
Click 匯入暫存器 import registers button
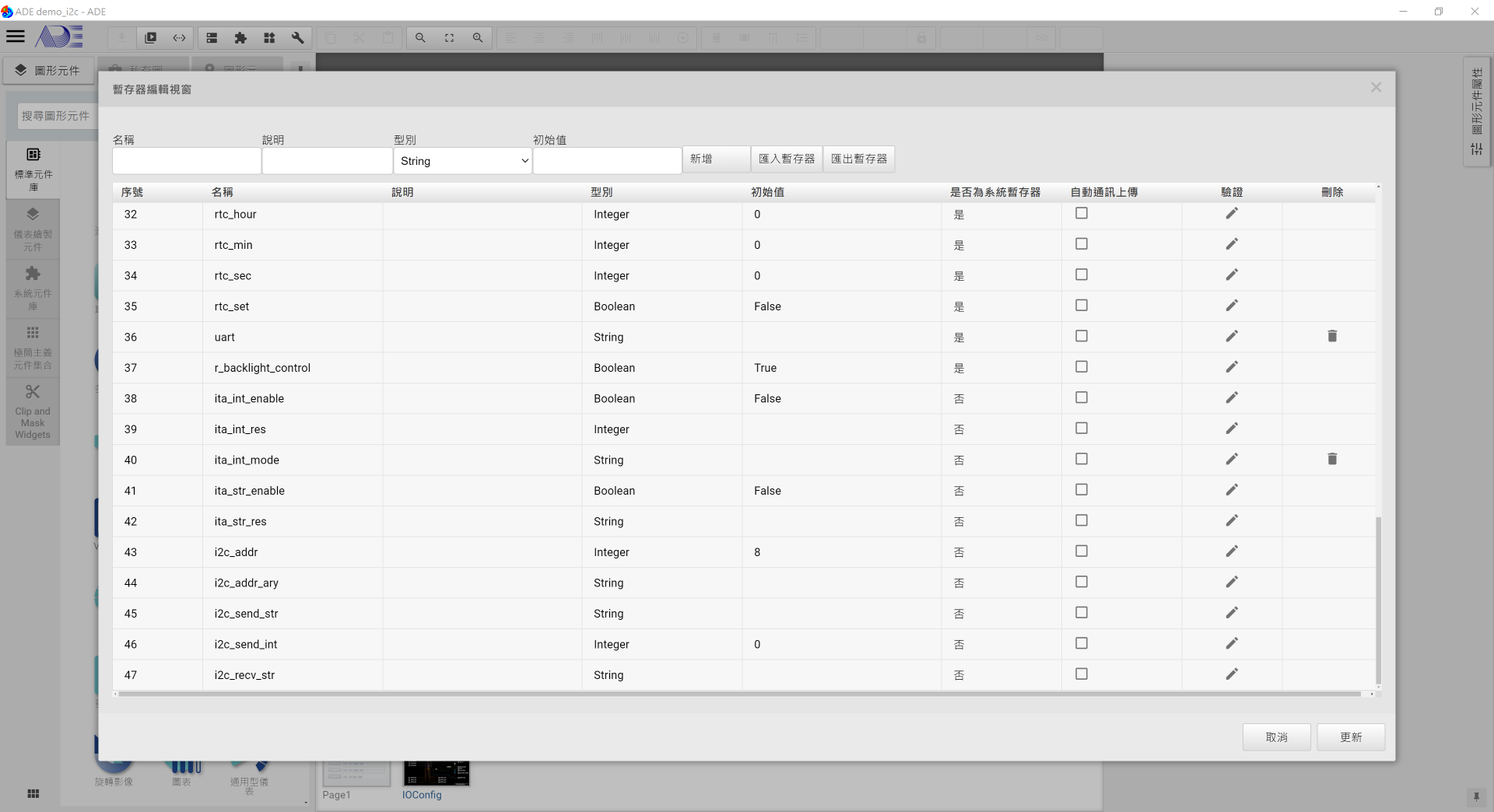786,159
